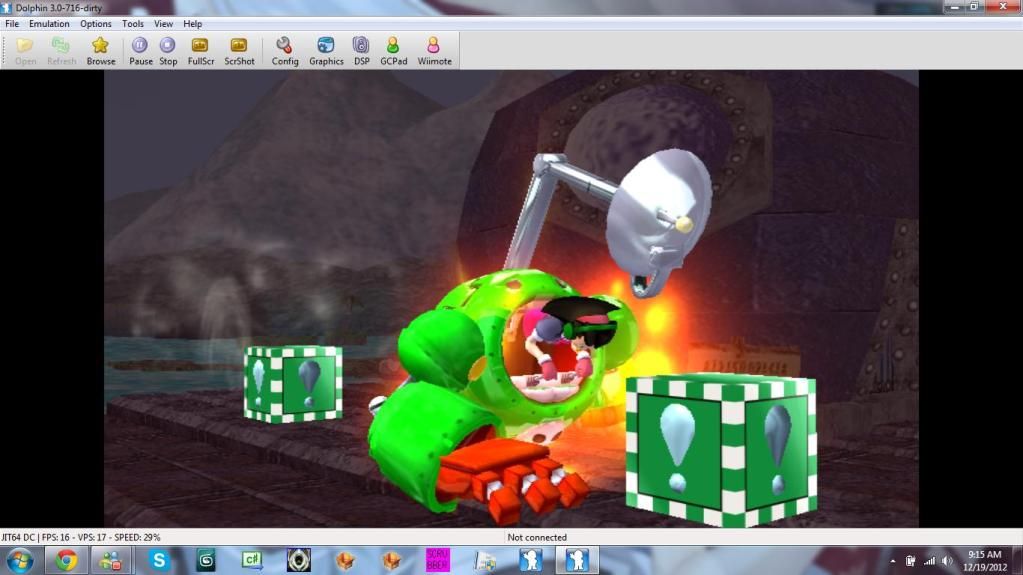Open the volume speaker tray icon
This screenshot has width=1023, height=575.
pyautogui.click(x=947, y=561)
